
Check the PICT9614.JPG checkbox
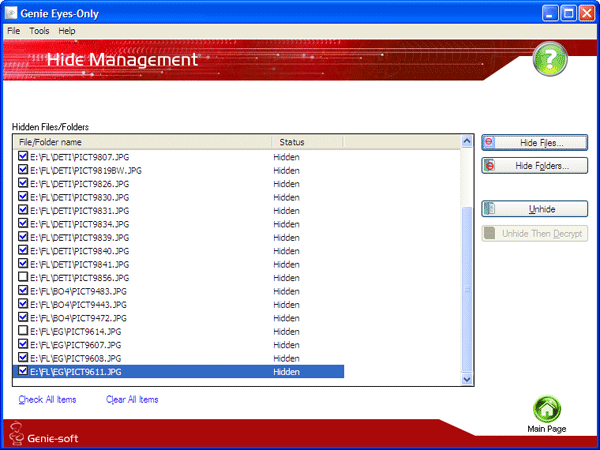pyautogui.click(x=23, y=330)
